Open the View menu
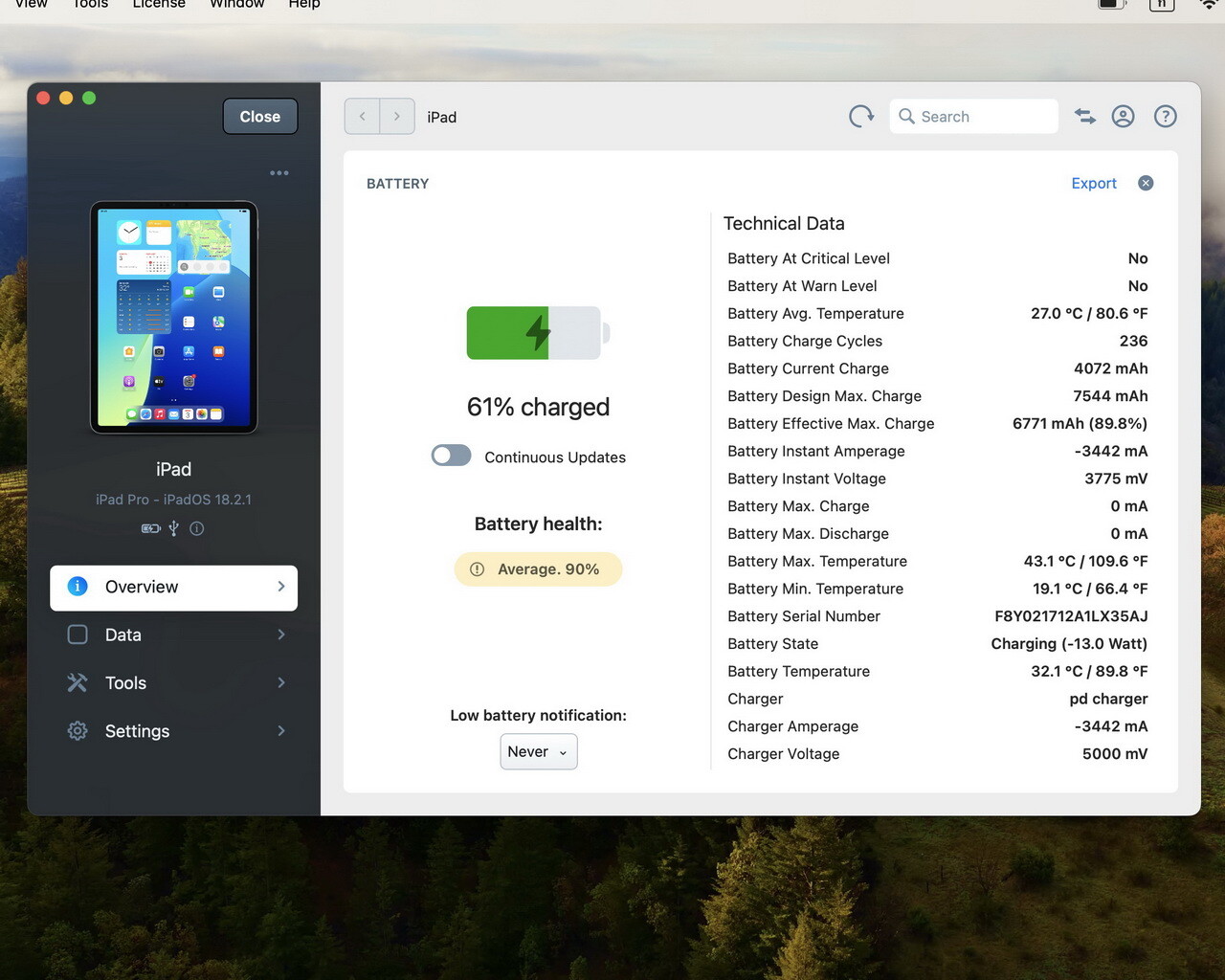 31,4
